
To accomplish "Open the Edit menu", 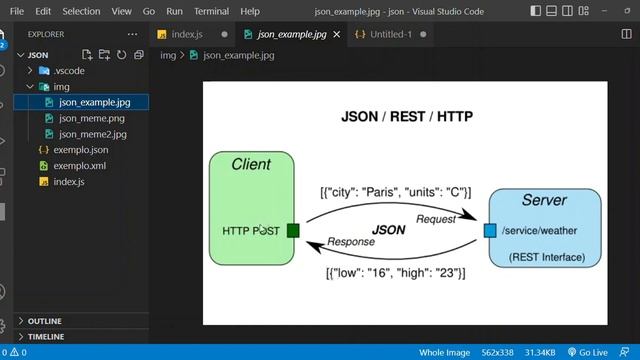I will [x=43, y=11].
